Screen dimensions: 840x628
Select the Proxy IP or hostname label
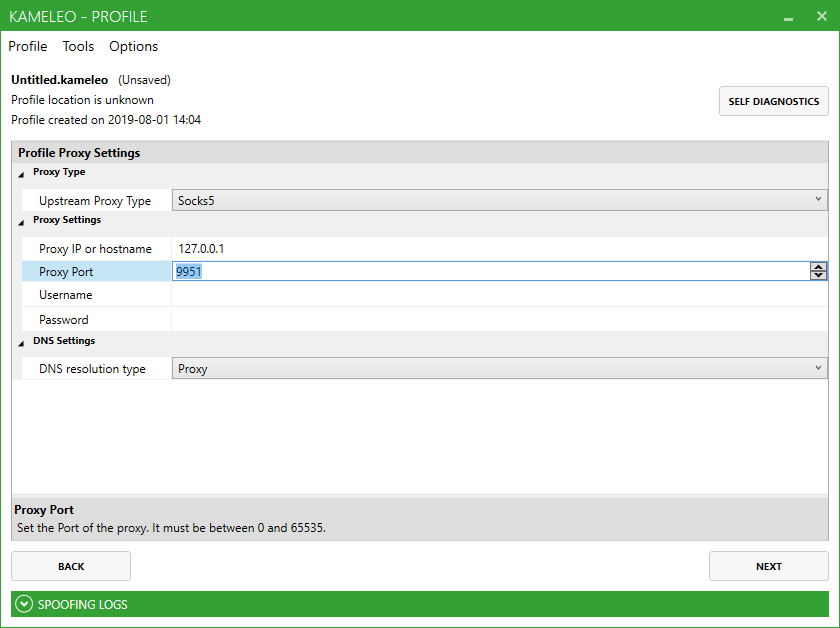[95, 249]
